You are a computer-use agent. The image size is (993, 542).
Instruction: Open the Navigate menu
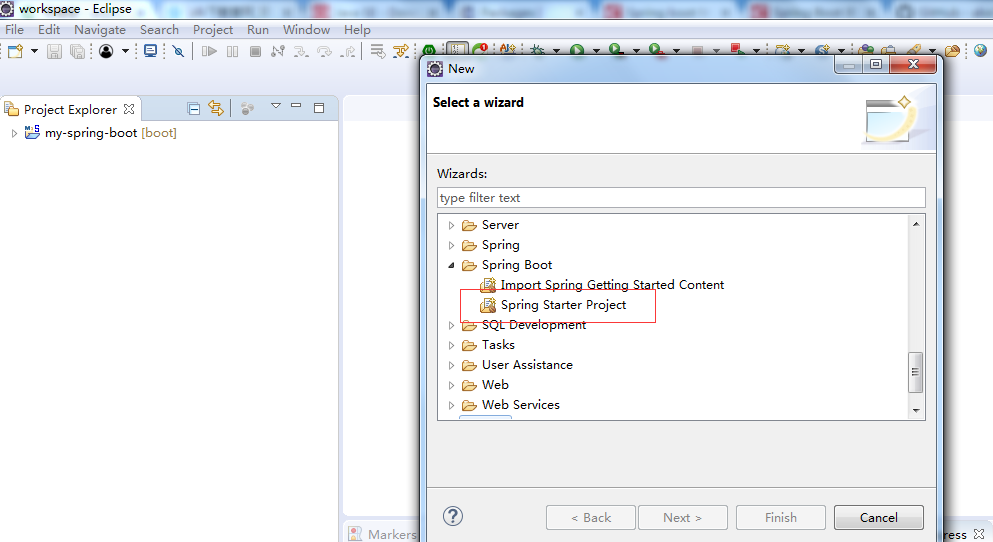(99, 30)
